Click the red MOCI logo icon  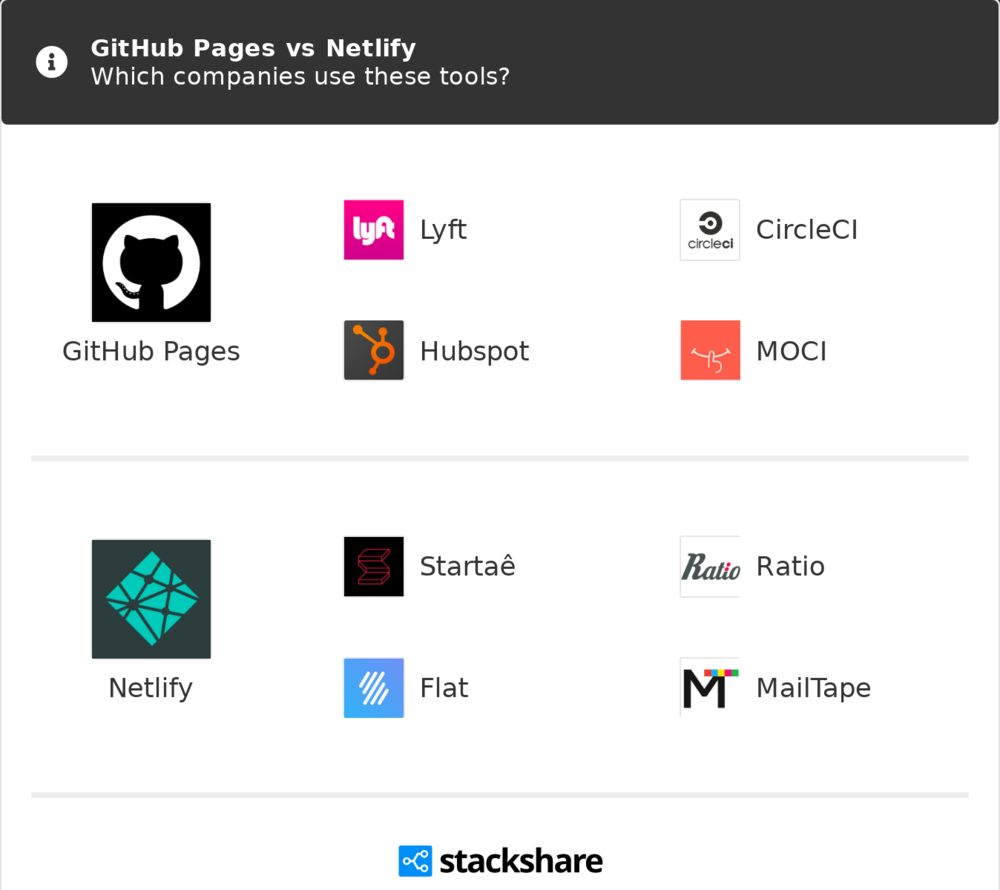[710, 351]
